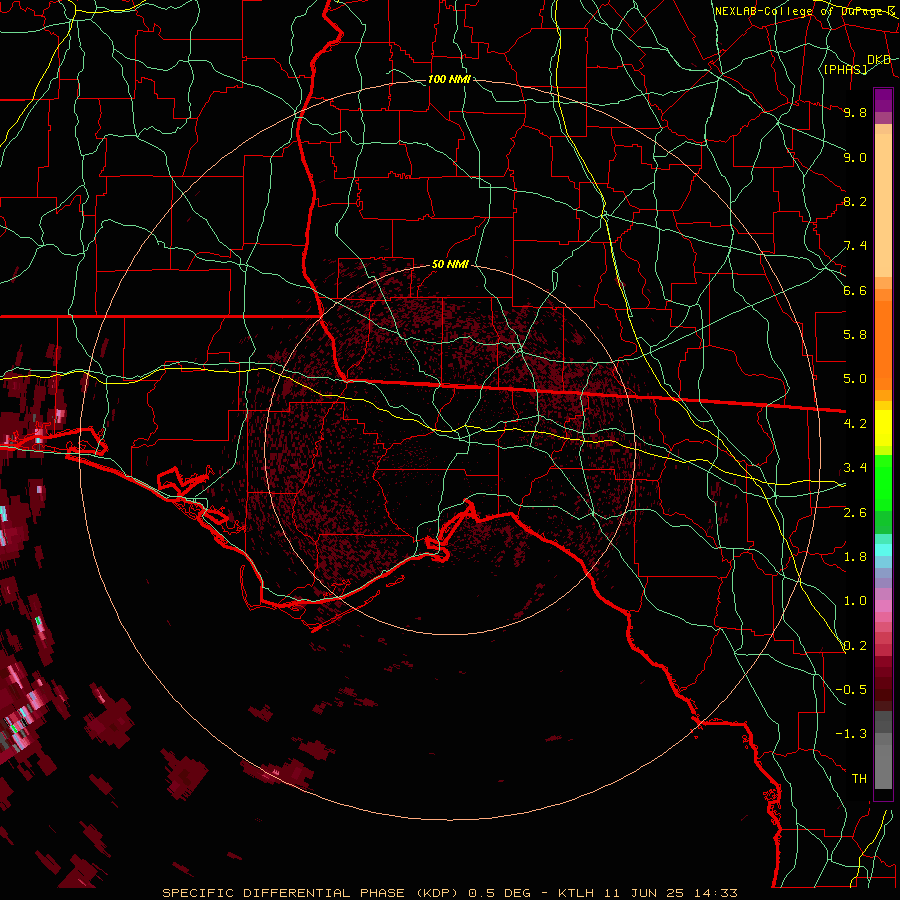Click the 2.6 legend value

point(855,513)
